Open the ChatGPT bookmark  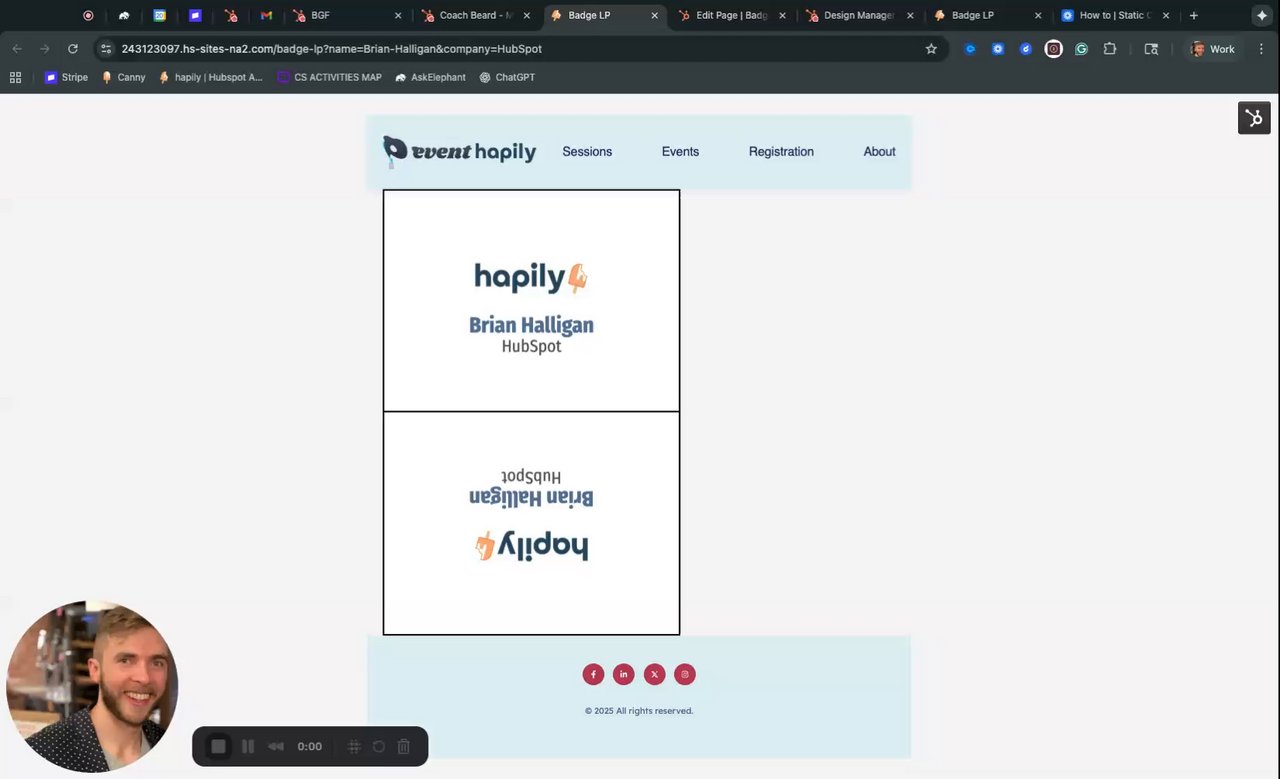coord(506,77)
